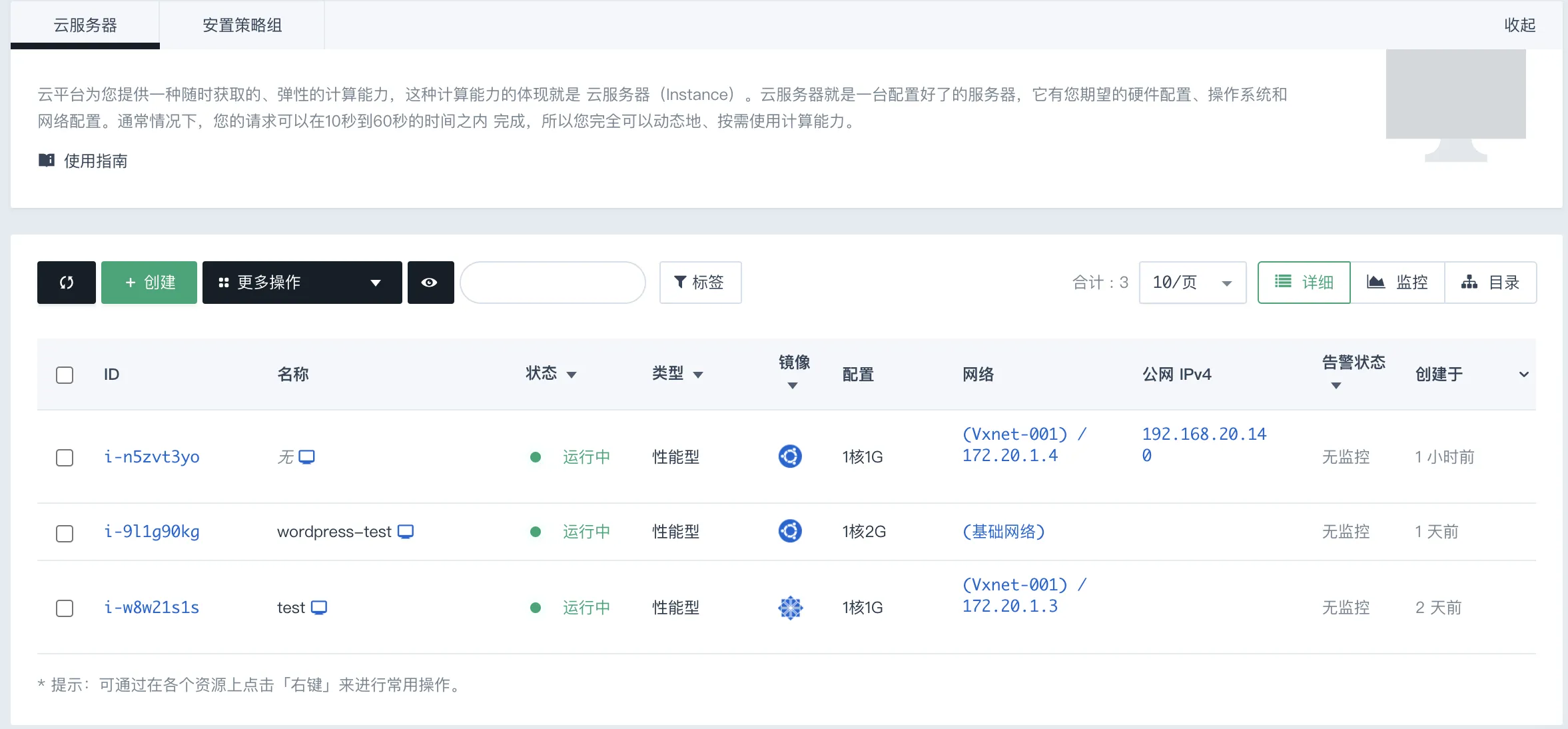
Task: Click the grid icon in 更多操作
Action: 224,283
